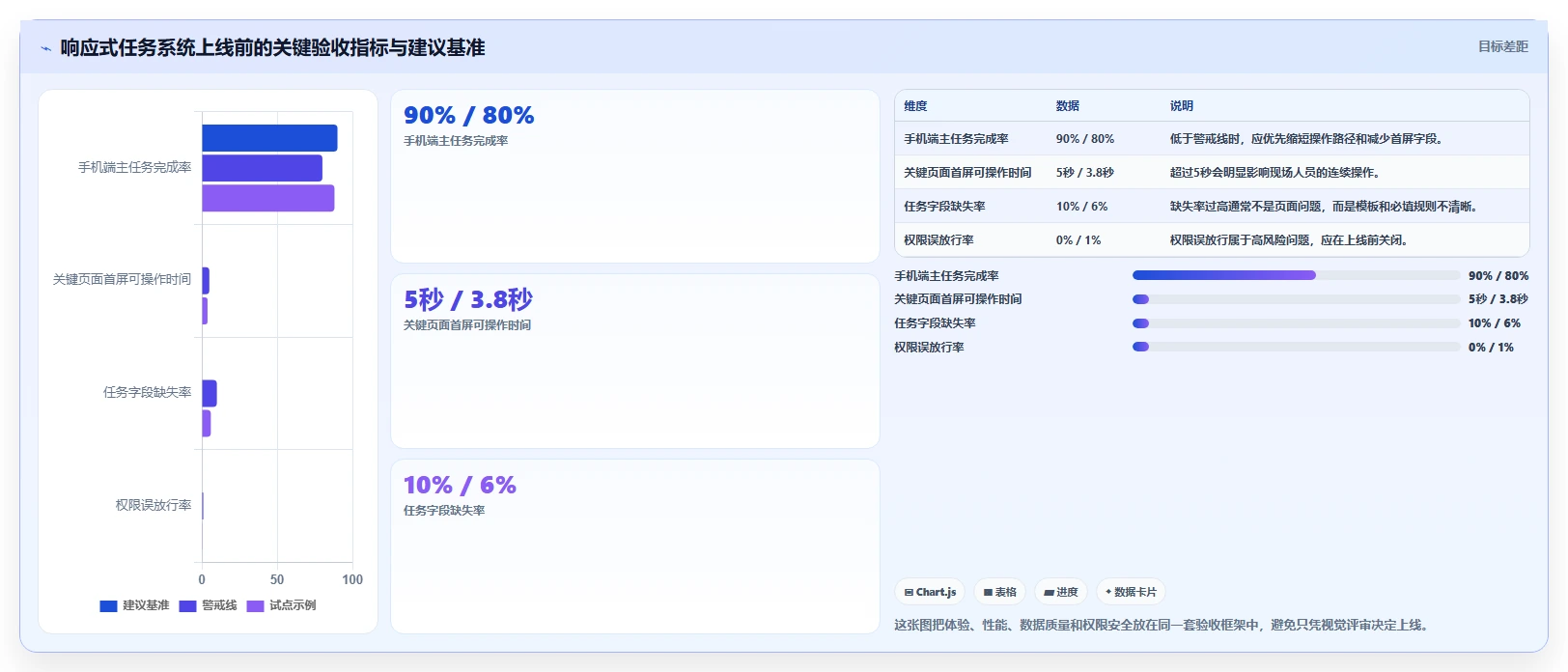This screenshot has height=672, width=1568.
Task: Click the 90% / 80% value beside progress bar
Action: click(x=1498, y=276)
